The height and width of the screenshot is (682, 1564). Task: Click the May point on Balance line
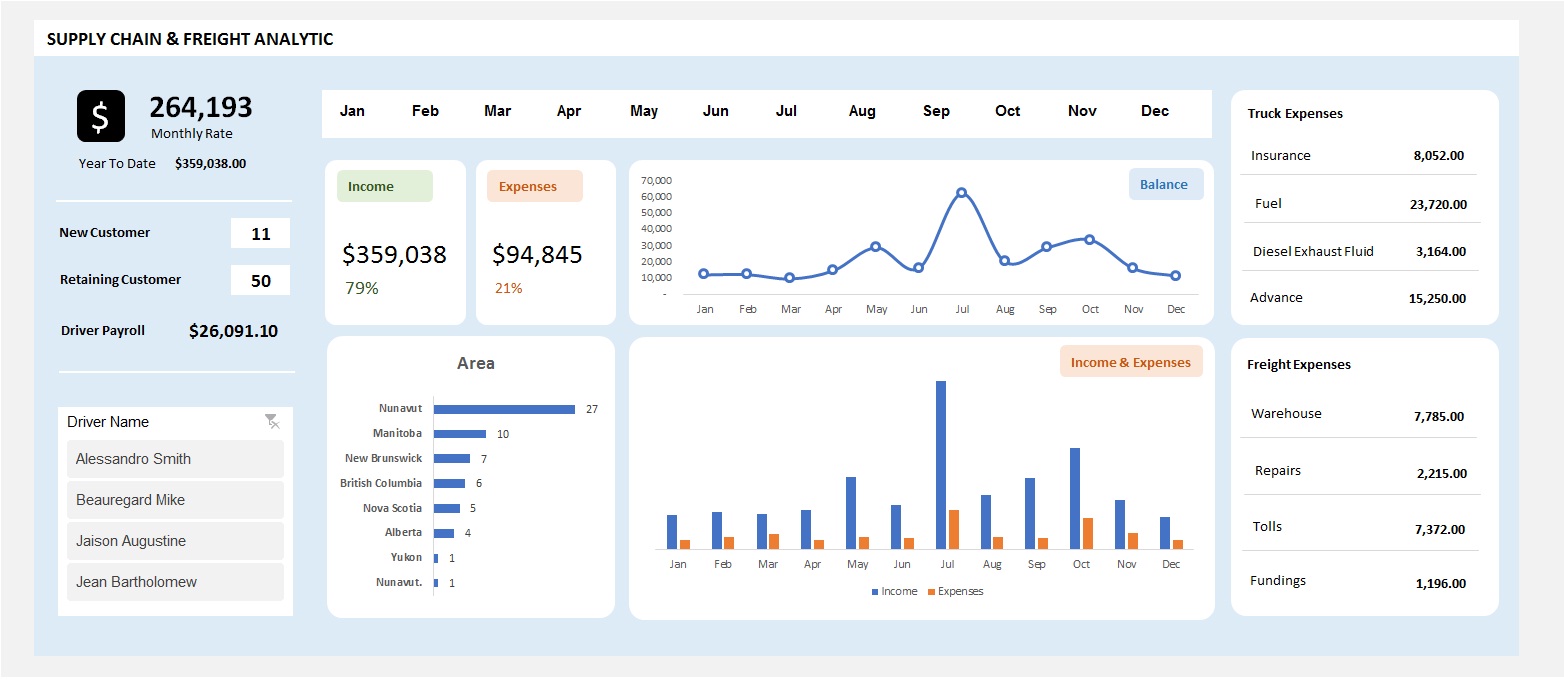tap(876, 246)
